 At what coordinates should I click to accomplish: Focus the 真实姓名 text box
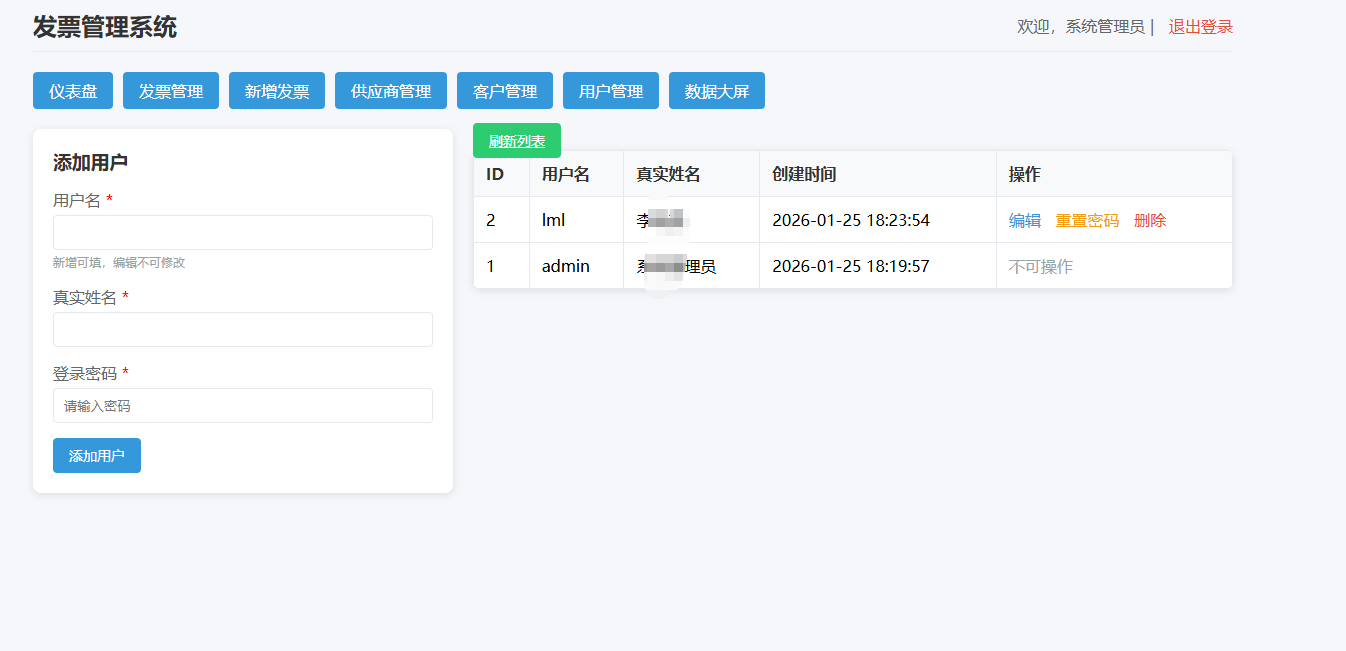point(243,329)
